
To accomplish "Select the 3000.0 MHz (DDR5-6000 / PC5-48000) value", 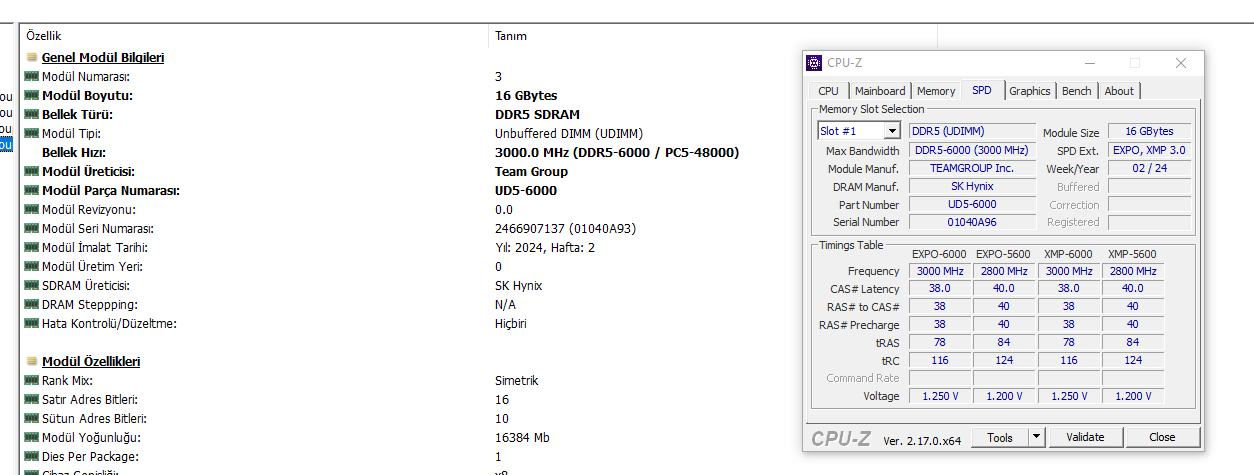I will pyautogui.click(x=617, y=152).
